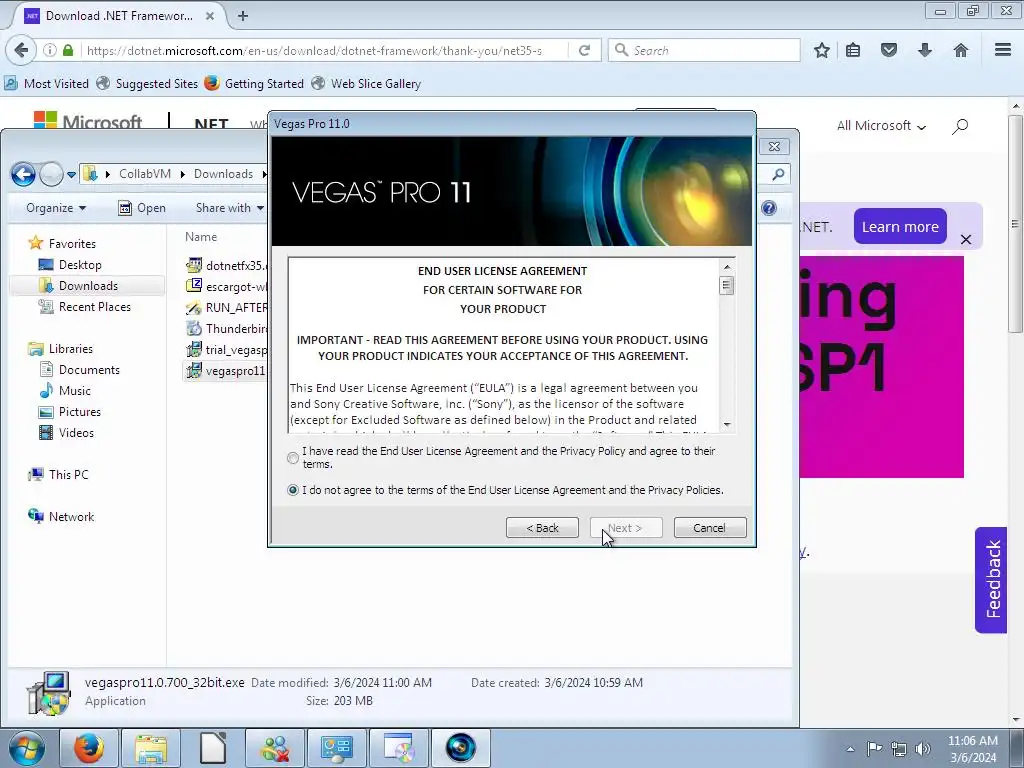Open the Feedback side tab
Screen dimensions: 1024x768
click(991, 580)
